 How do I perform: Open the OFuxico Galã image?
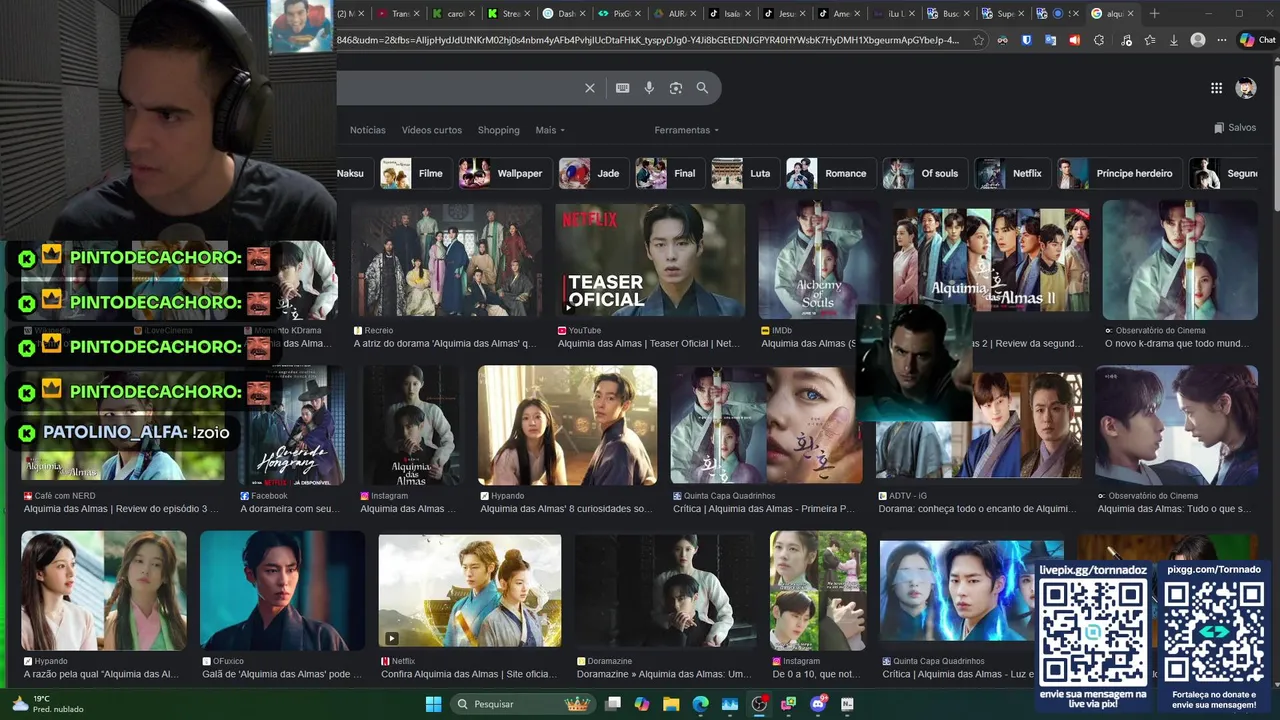(x=282, y=590)
